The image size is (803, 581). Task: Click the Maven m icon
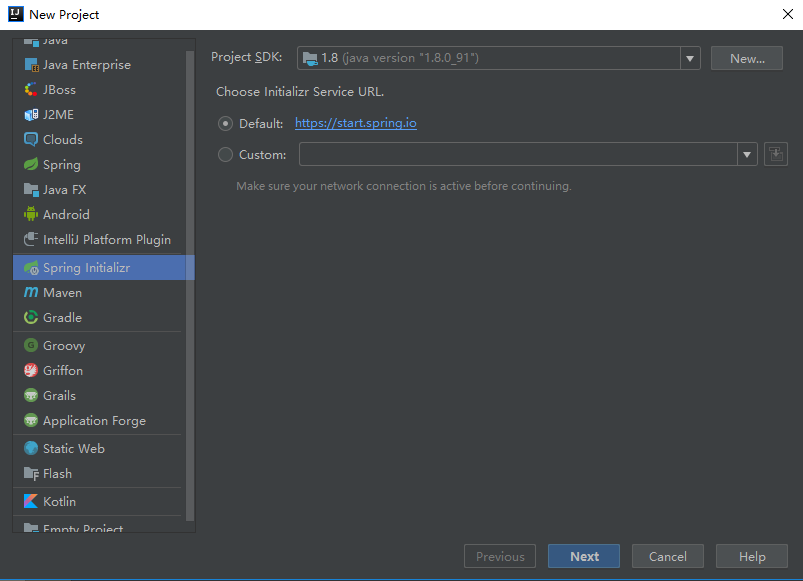(31, 292)
